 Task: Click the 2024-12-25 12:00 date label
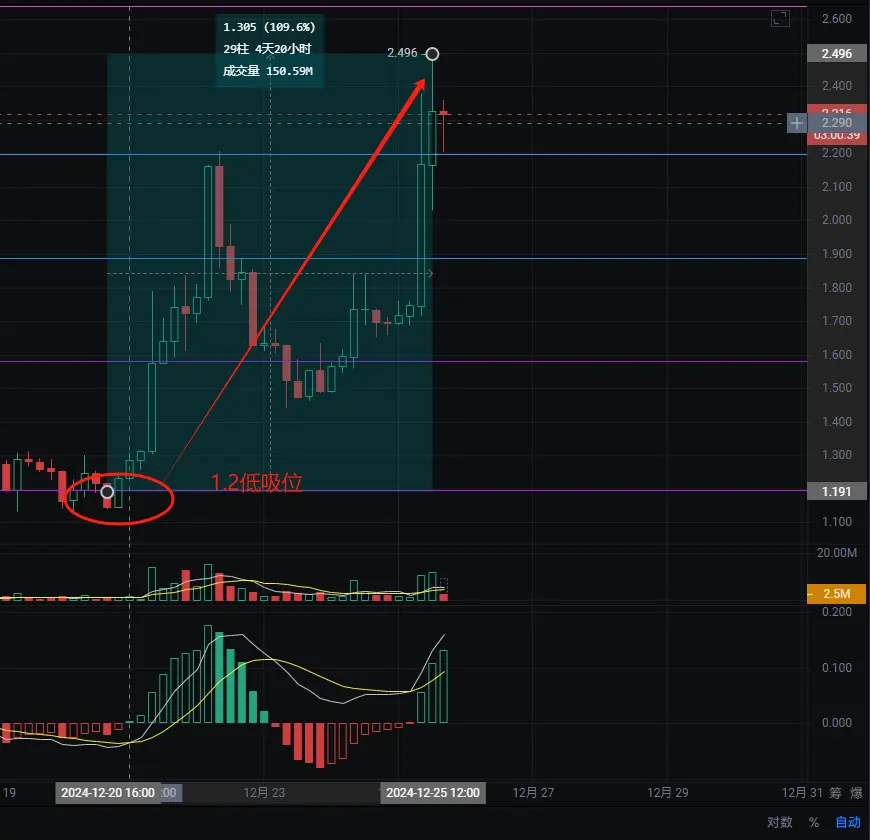point(433,792)
